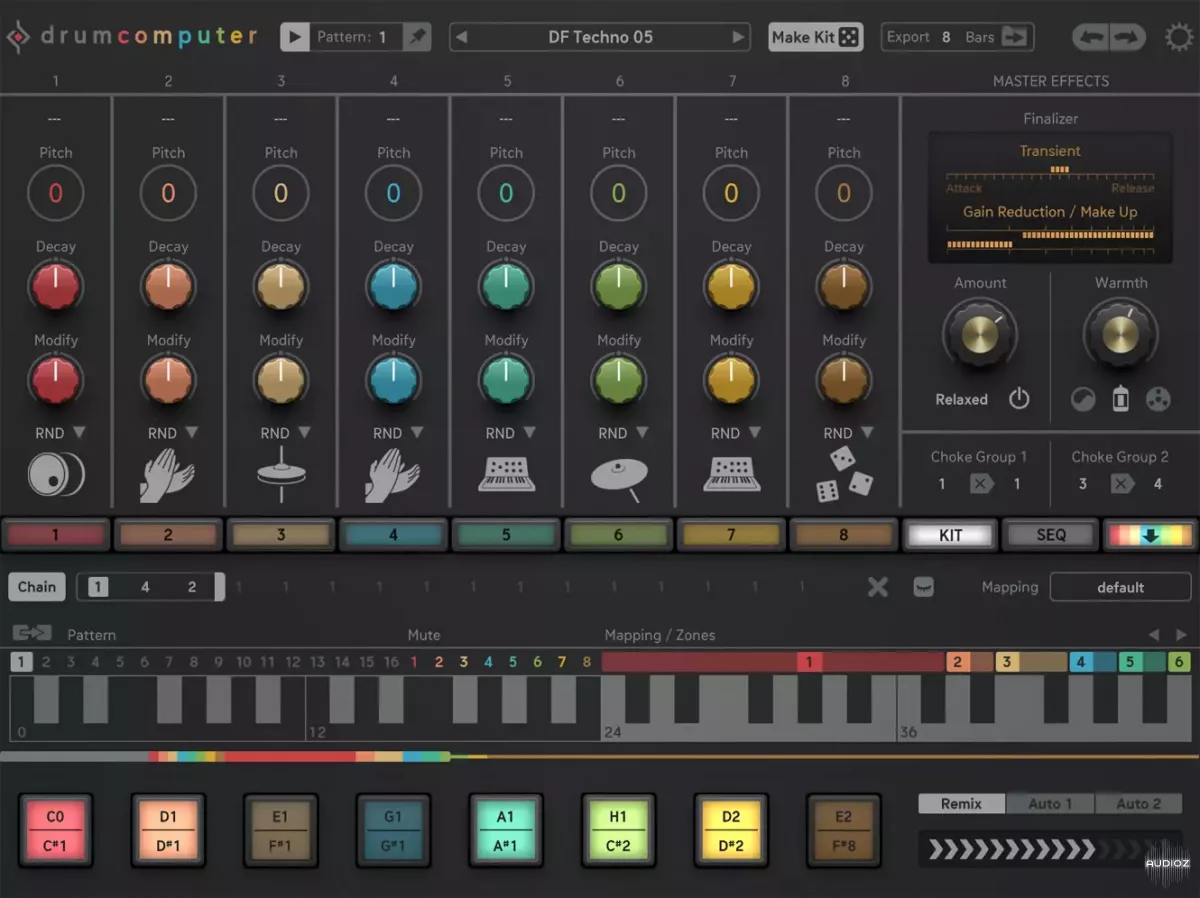Move mapping zones left with the left triangle
Viewport: 1200px width, 898px height.
click(1154, 635)
